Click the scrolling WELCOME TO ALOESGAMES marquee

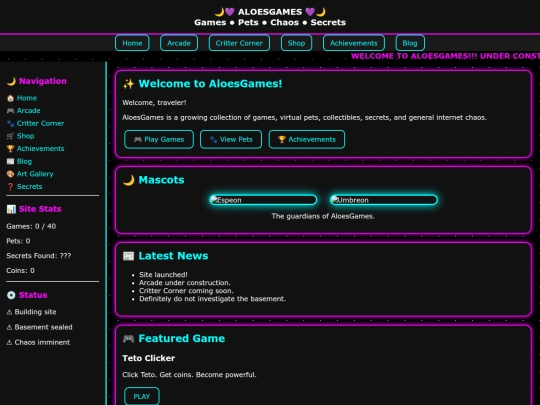[445, 56]
